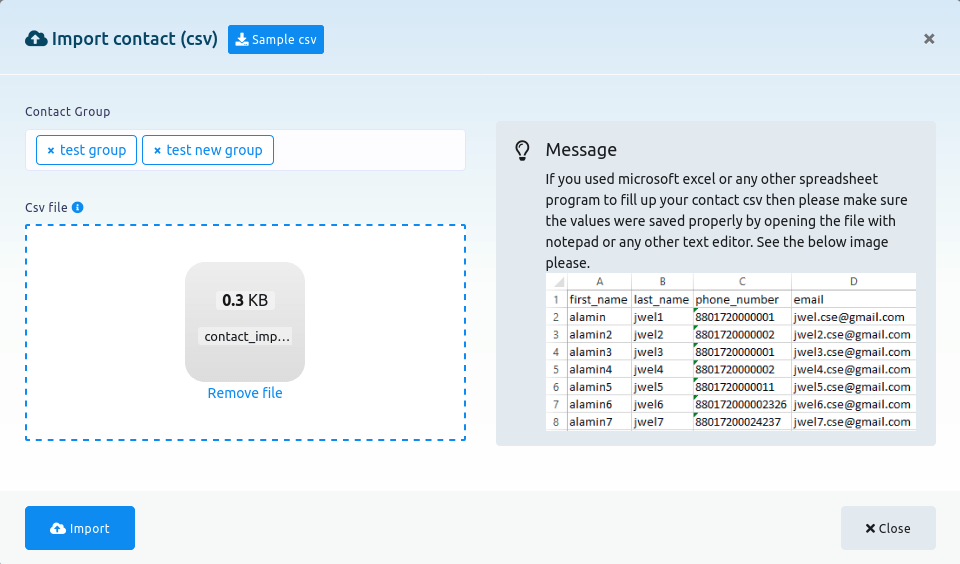Image resolution: width=960 pixels, height=564 pixels.
Task: Click the 0.3 KB file size label
Action: (245, 300)
